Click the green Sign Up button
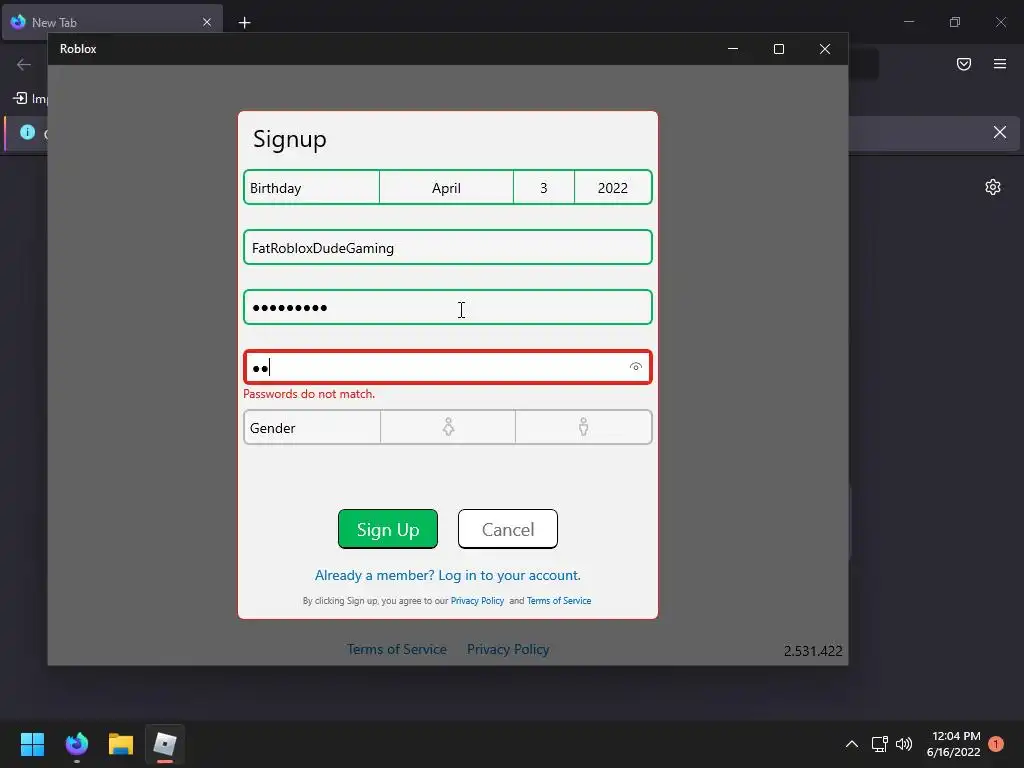 coord(388,529)
